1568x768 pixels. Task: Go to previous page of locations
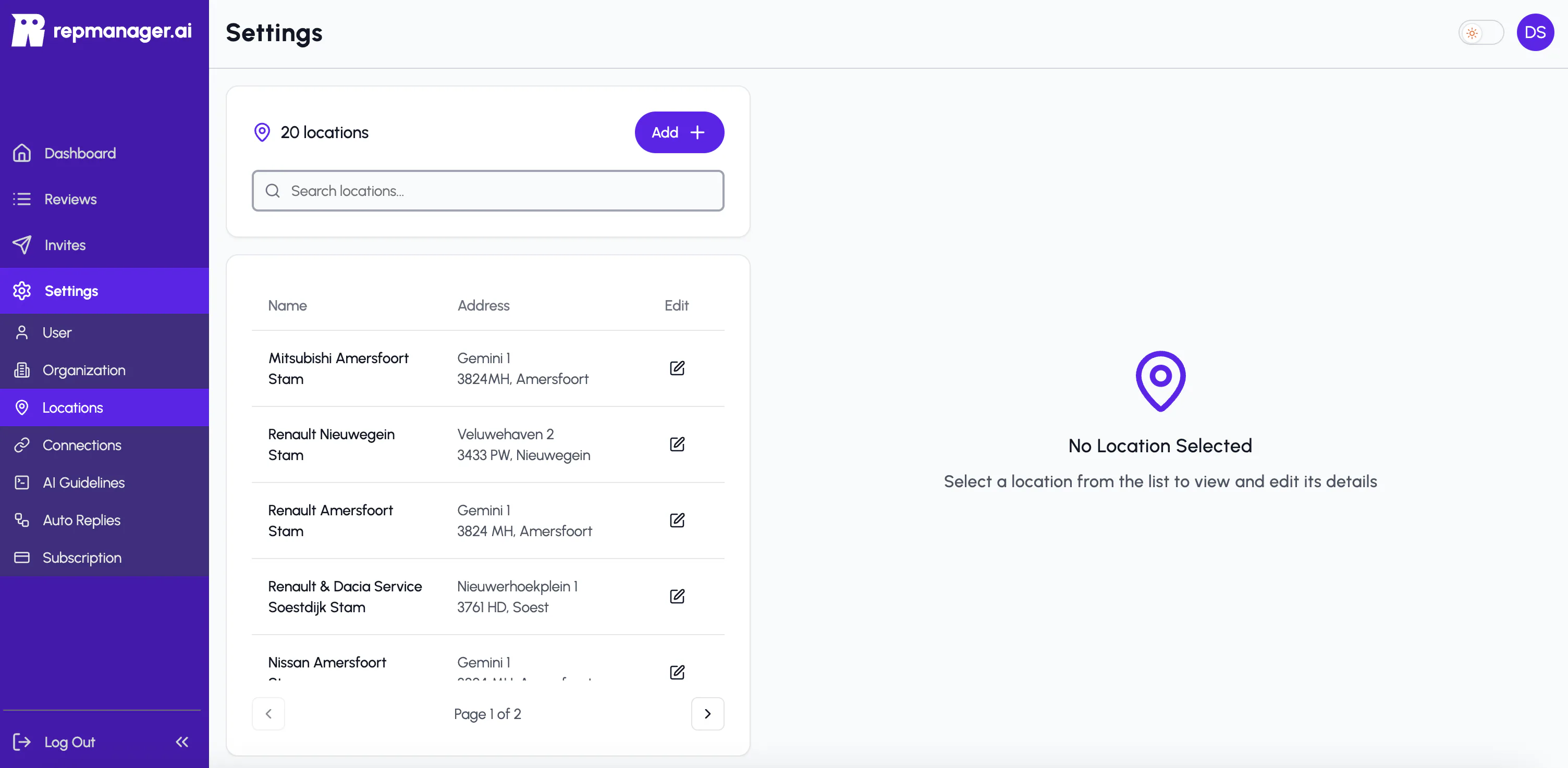pyautogui.click(x=268, y=714)
